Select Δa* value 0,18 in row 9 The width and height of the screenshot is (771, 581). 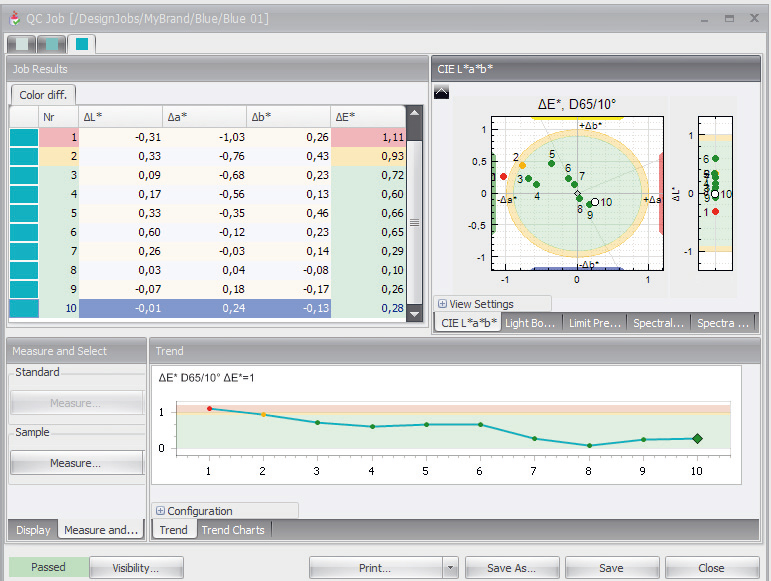click(x=205, y=289)
